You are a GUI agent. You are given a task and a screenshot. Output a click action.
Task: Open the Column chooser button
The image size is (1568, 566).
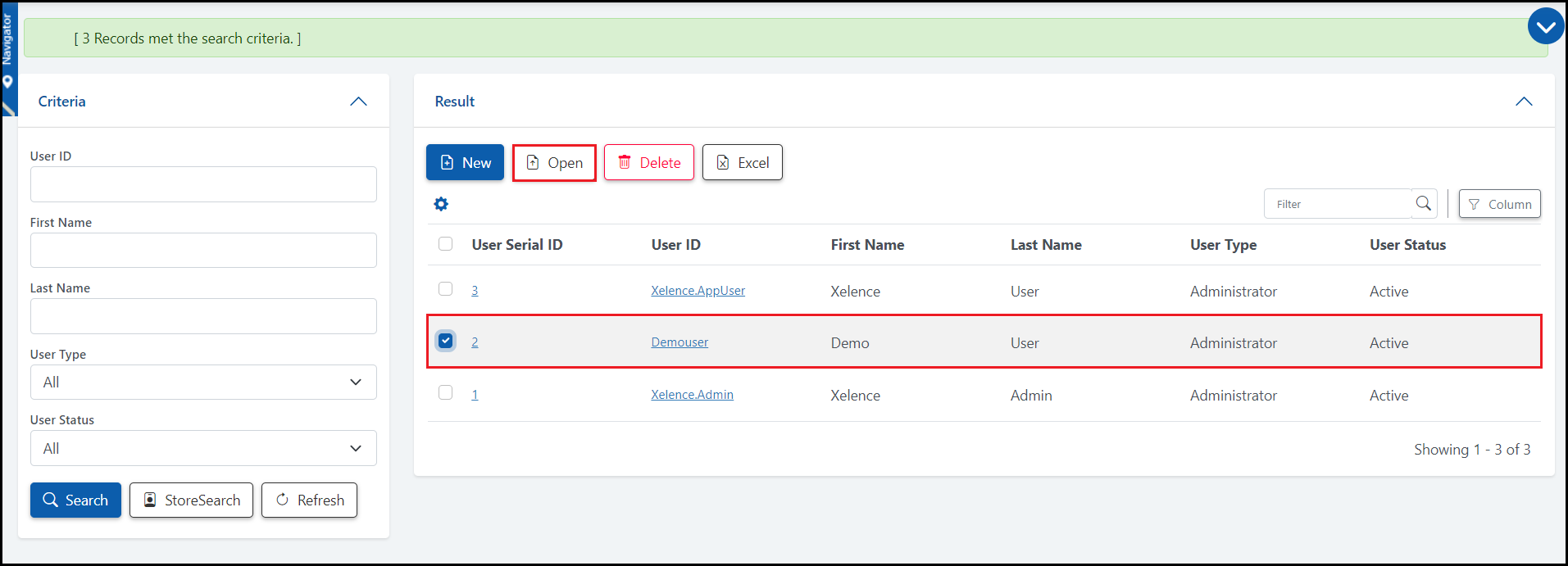pos(1499,204)
